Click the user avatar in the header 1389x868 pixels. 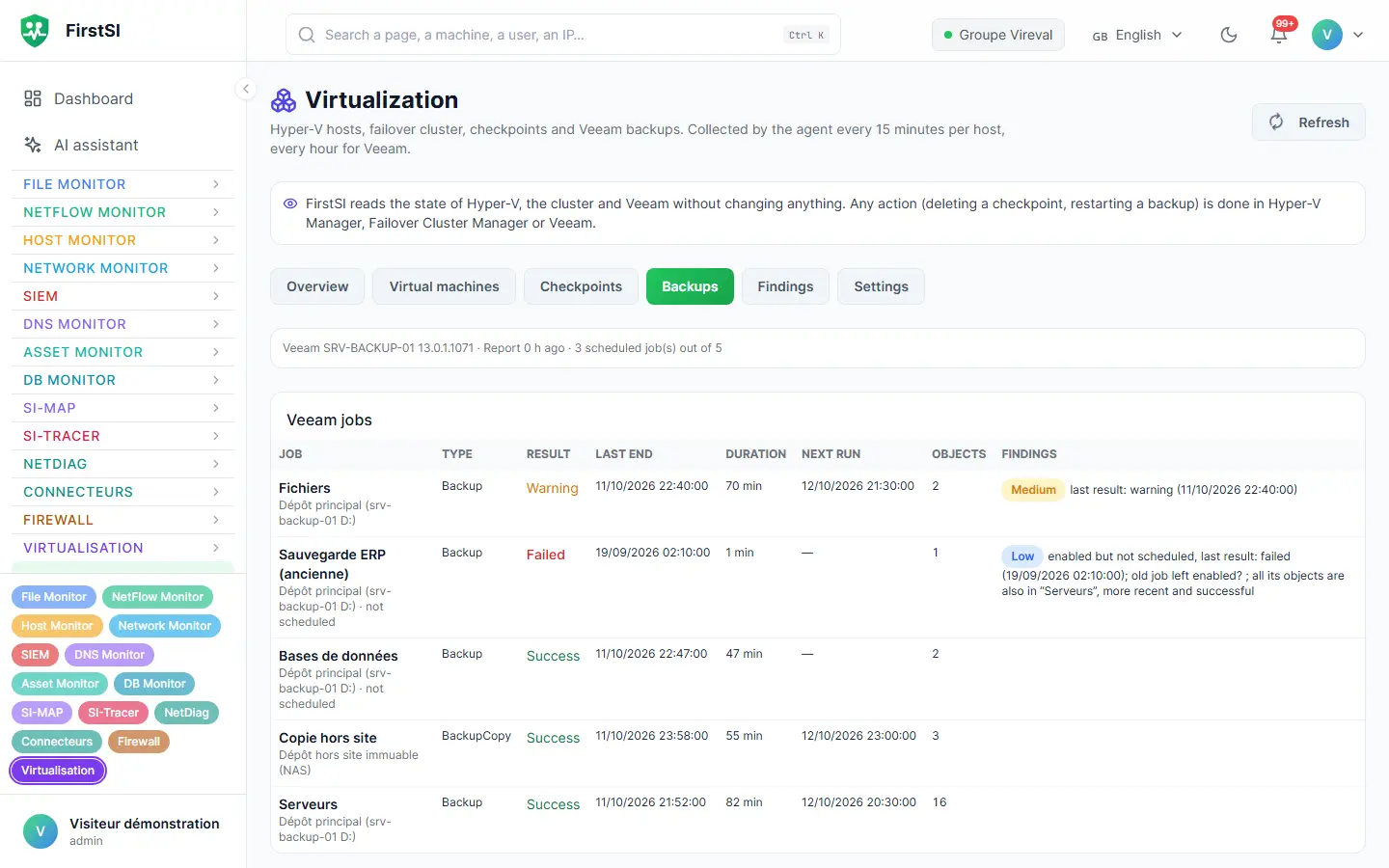pos(1327,35)
